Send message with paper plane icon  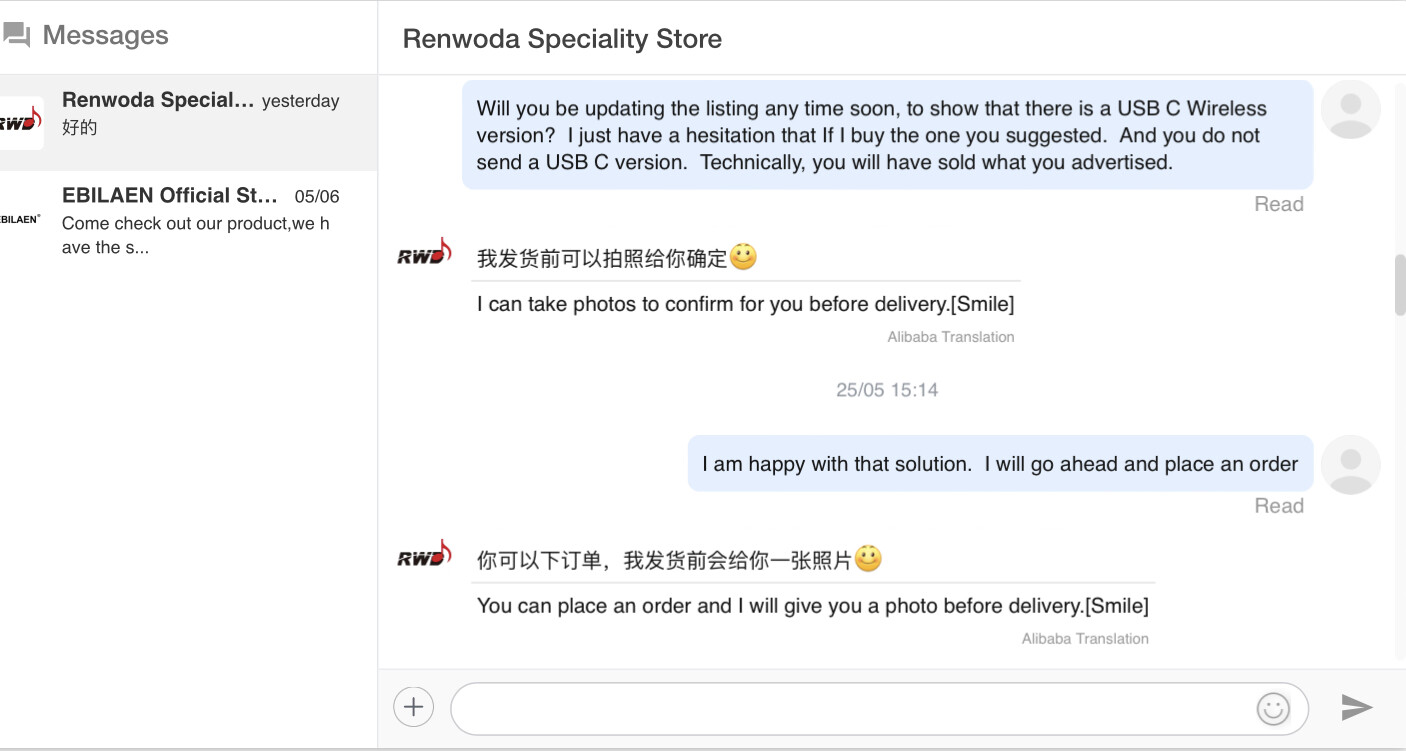(1356, 708)
